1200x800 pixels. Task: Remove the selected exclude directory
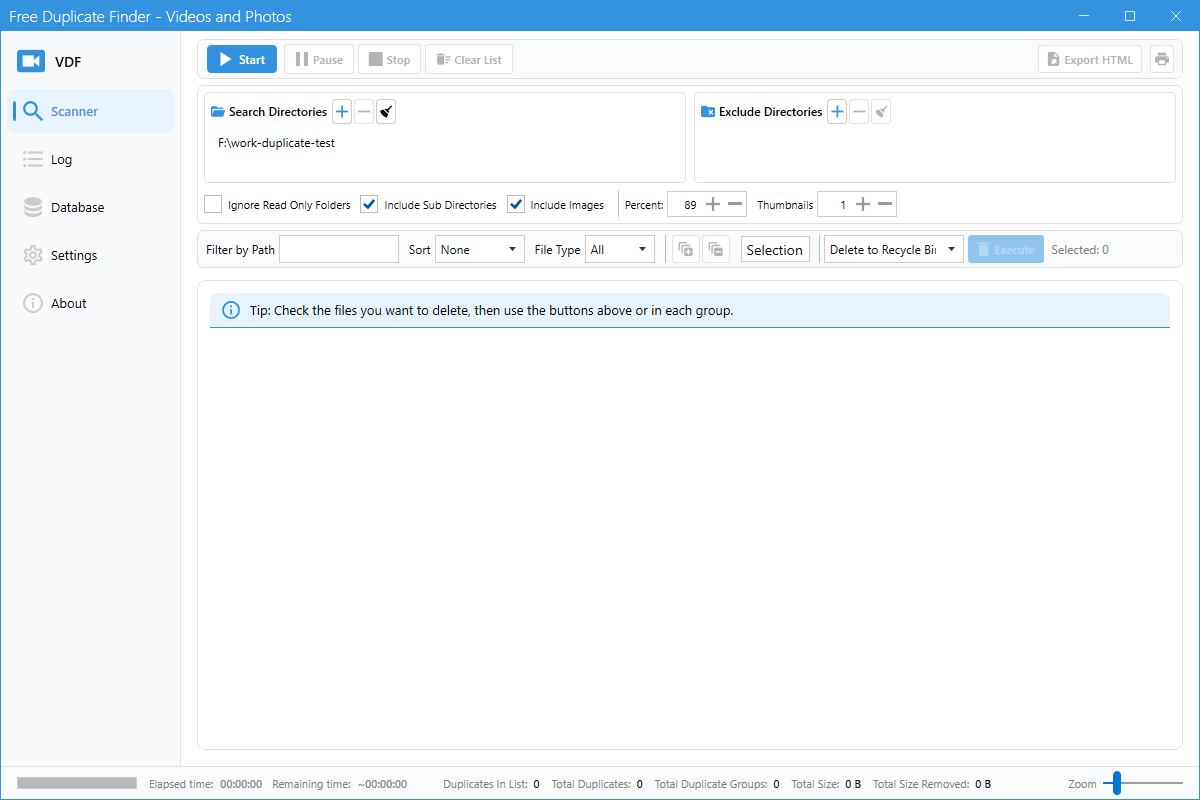coord(859,112)
